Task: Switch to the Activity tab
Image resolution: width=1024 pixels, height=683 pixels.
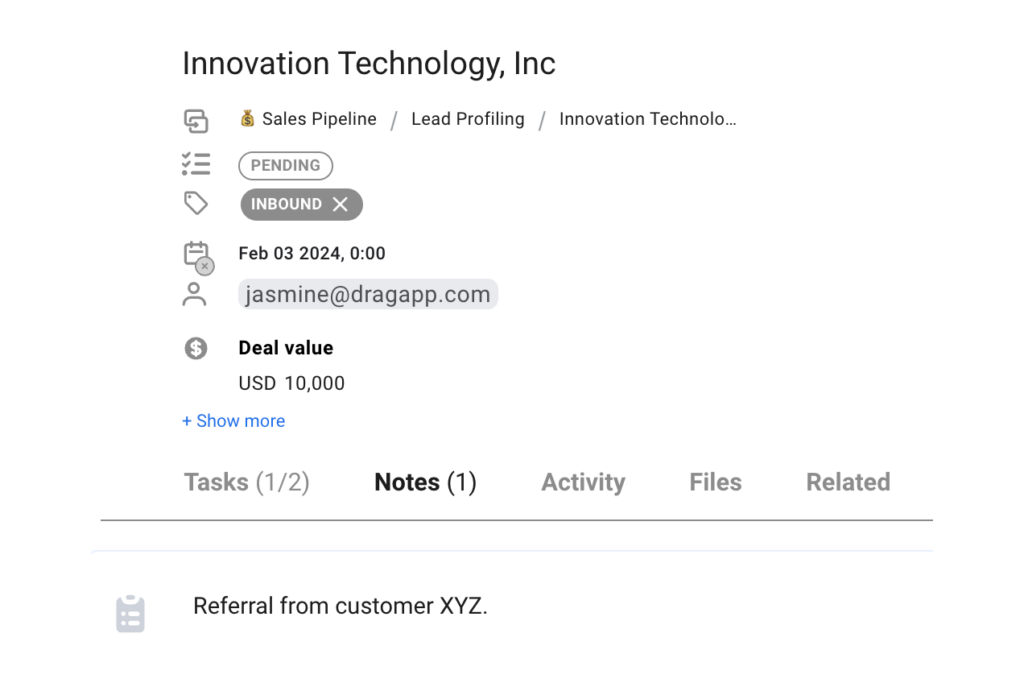Action: (x=583, y=482)
